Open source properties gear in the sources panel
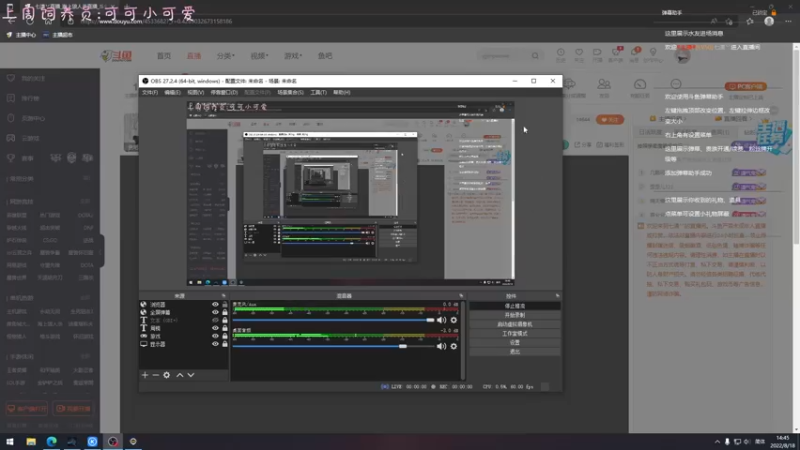 [x=167, y=375]
